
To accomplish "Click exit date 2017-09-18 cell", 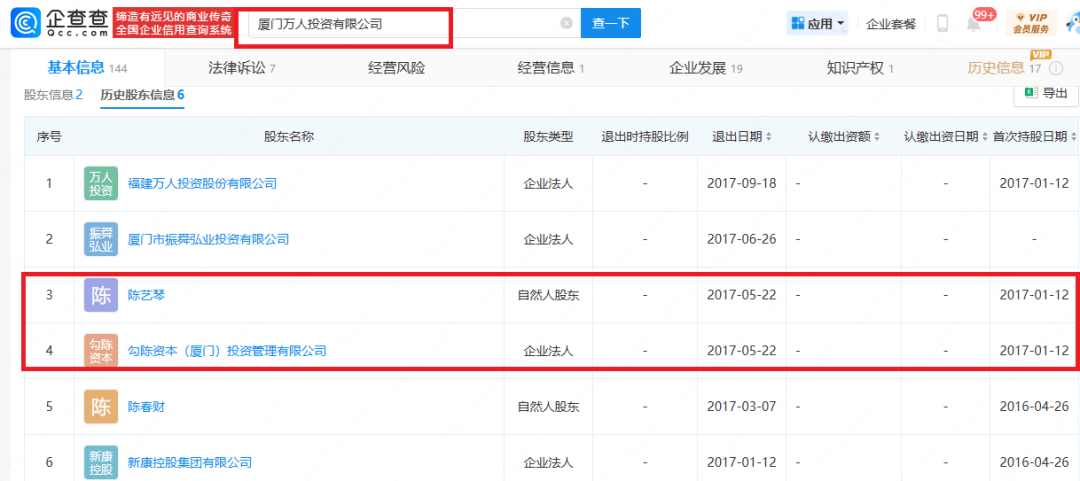I will pos(741,183).
